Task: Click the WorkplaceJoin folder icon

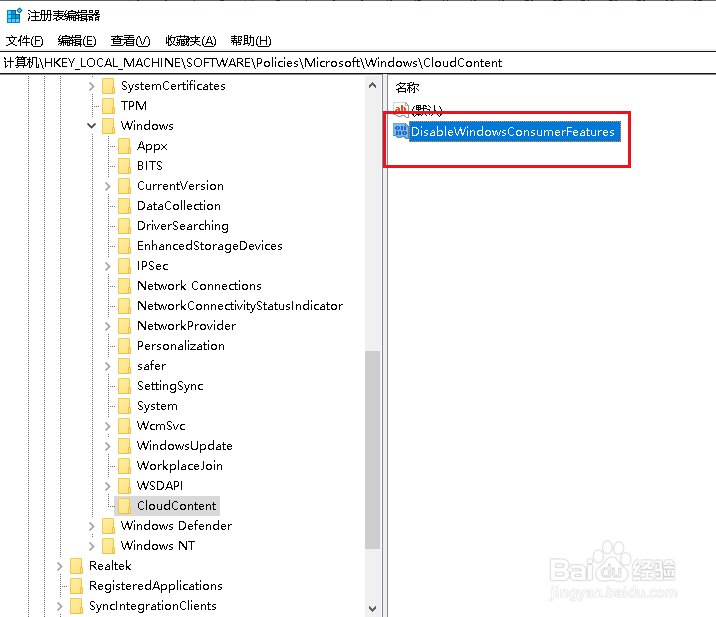Action: (x=124, y=466)
